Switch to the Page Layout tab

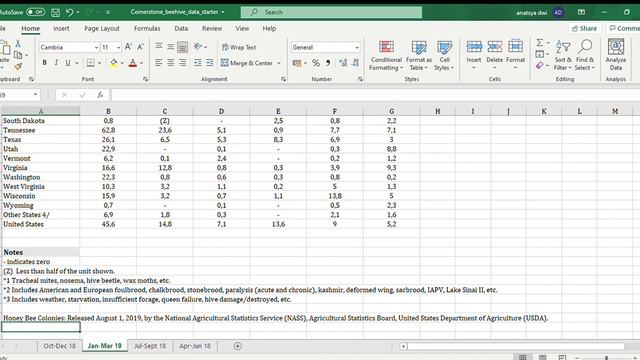[x=102, y=29]
